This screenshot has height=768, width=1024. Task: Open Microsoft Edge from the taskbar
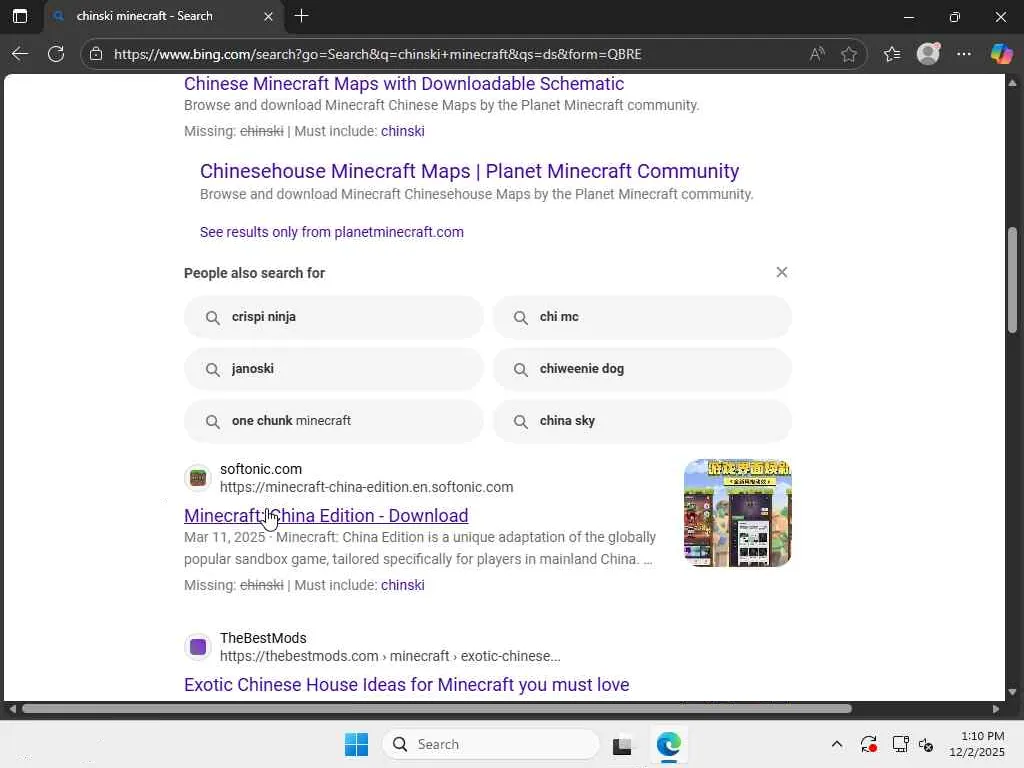pos(669,744)
